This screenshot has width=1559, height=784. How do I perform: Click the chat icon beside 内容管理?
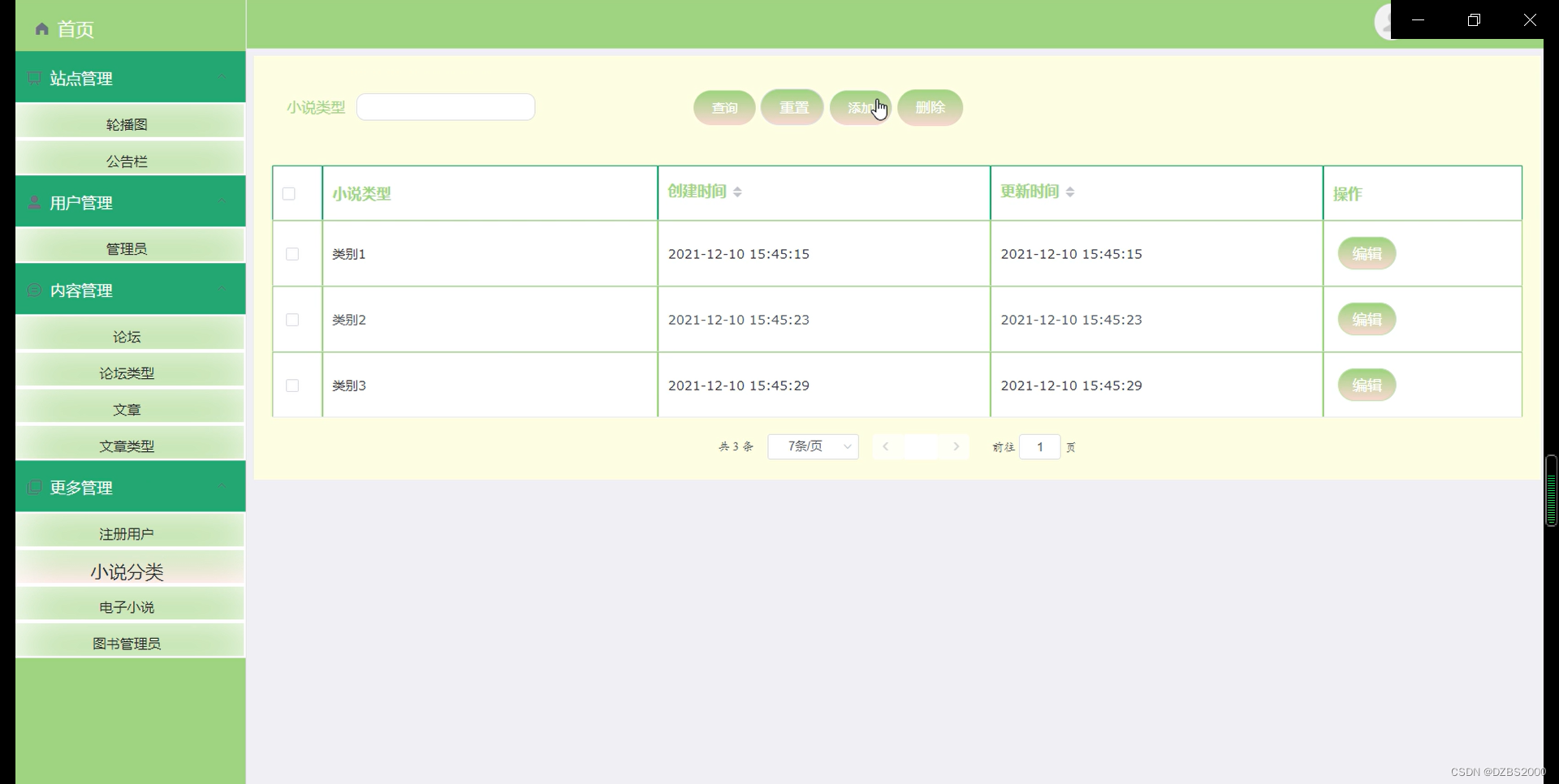click(x=34, y=290)
